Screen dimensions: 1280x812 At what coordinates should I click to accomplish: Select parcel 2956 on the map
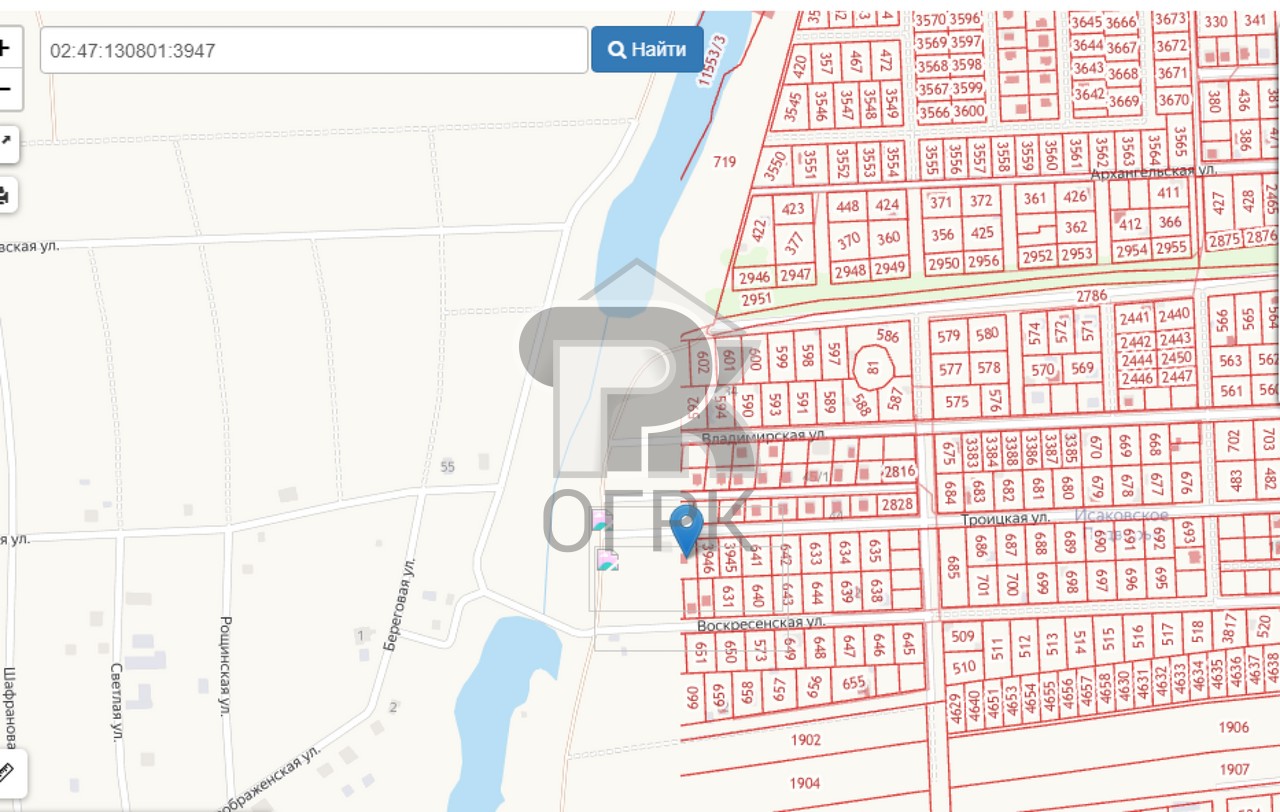click(x=983, y=261)
